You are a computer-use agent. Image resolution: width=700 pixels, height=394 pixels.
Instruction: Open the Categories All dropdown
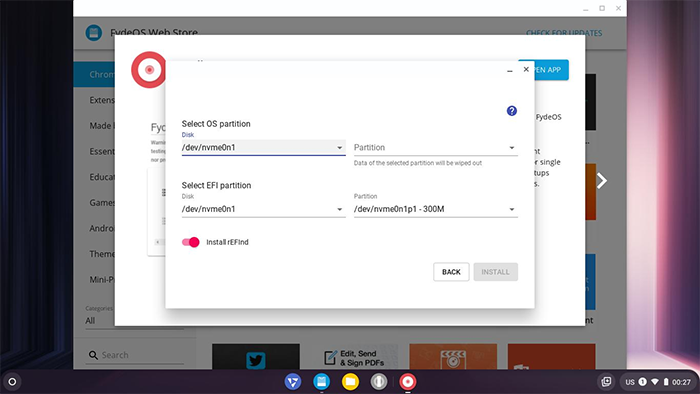tap(134, 320)
